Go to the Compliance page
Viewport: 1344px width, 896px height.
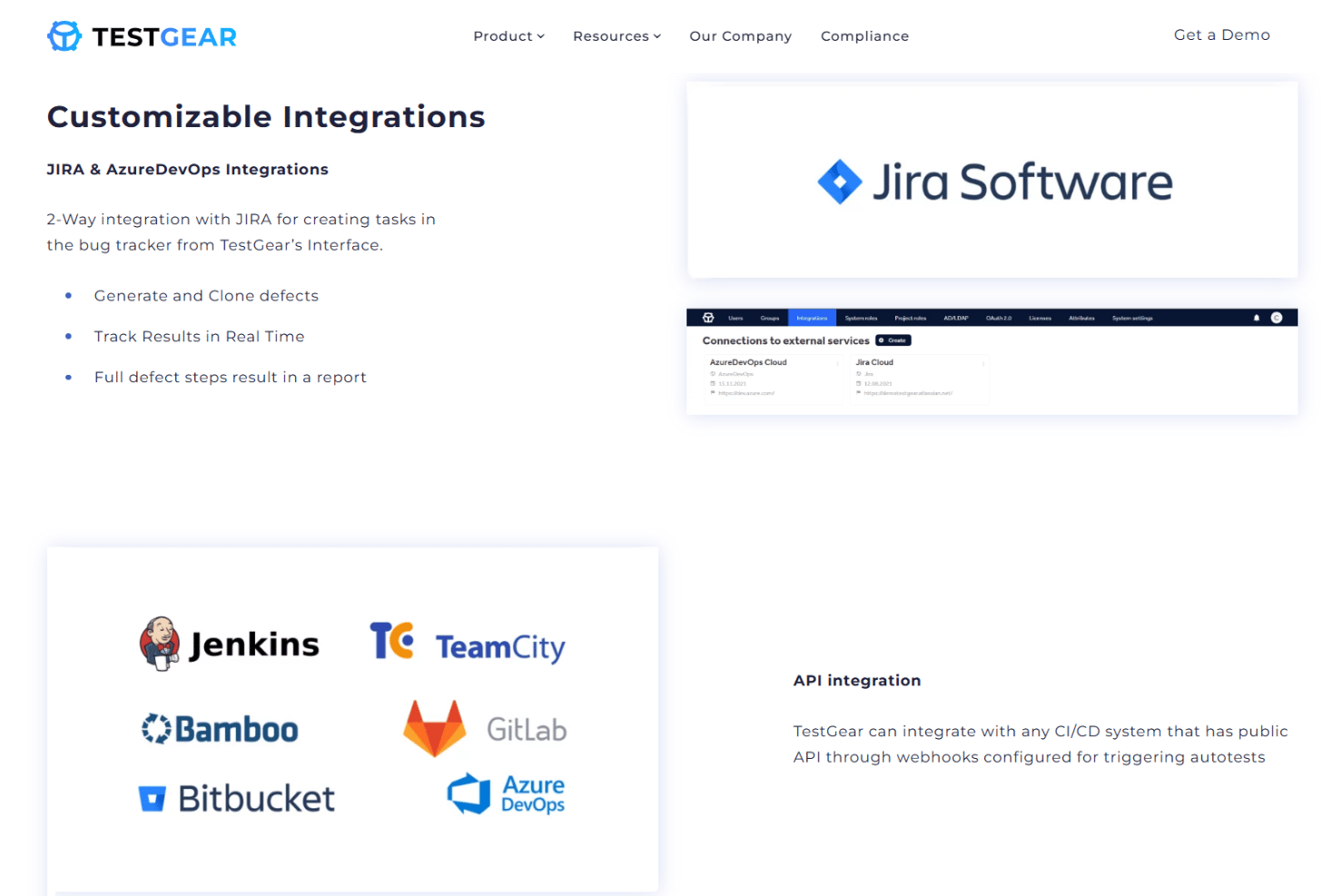865,36
